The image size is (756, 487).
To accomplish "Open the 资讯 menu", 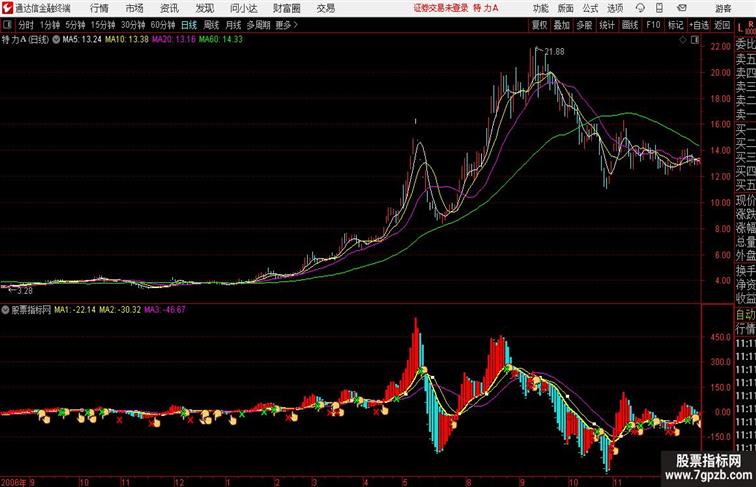I will coord(169,8).
